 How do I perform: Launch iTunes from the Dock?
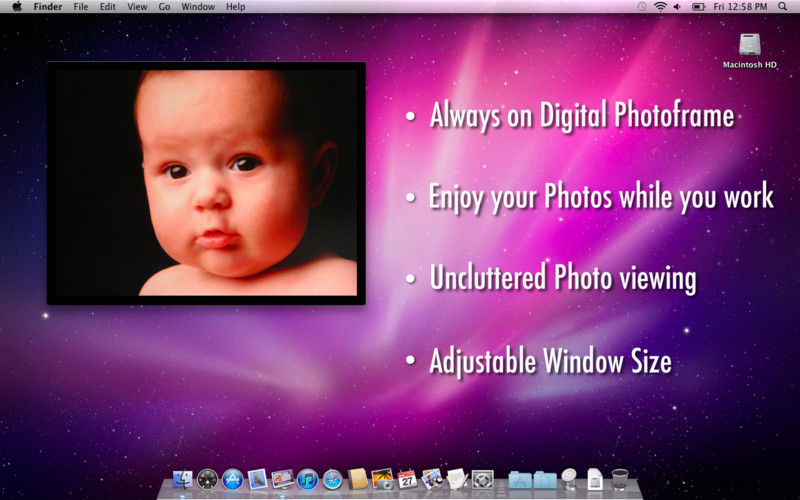[308, 480]
